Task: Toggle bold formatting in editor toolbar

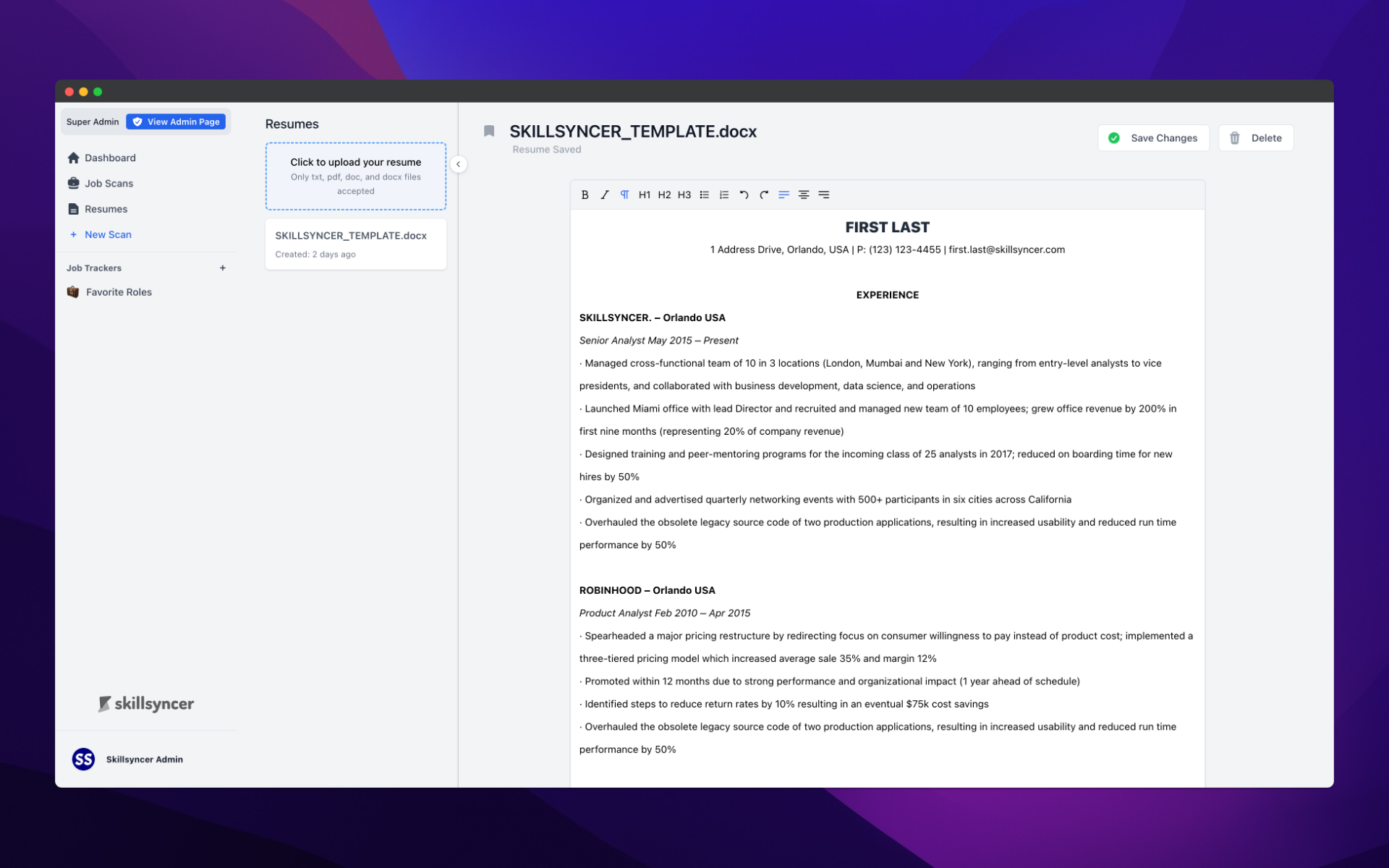Action: [585, 195]
